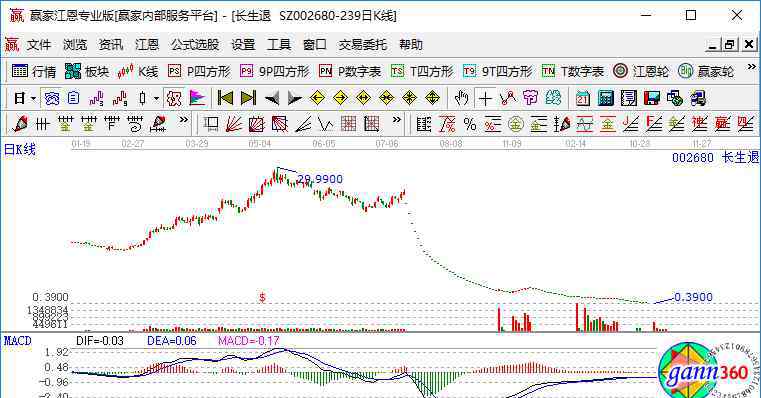Click the colorful flag icon
The width and height of the screenshot is (761, 398).
click(197, 99)
